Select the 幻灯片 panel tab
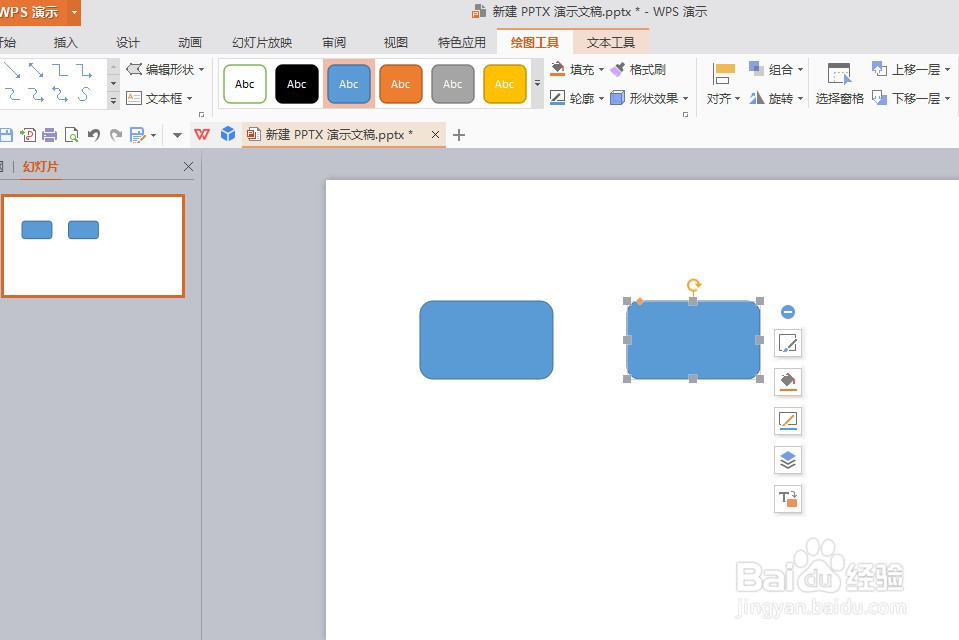 (40, 166)
